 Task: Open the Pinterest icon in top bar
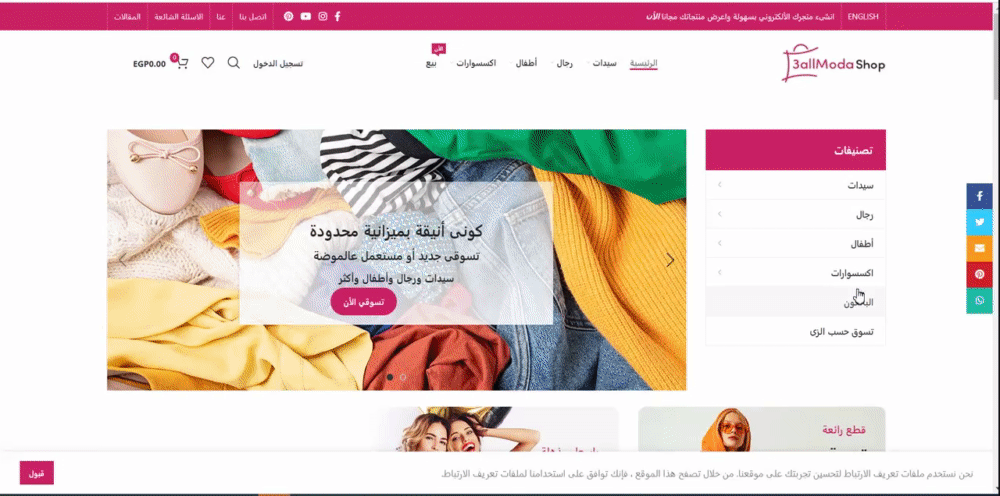tap(289, 17)
